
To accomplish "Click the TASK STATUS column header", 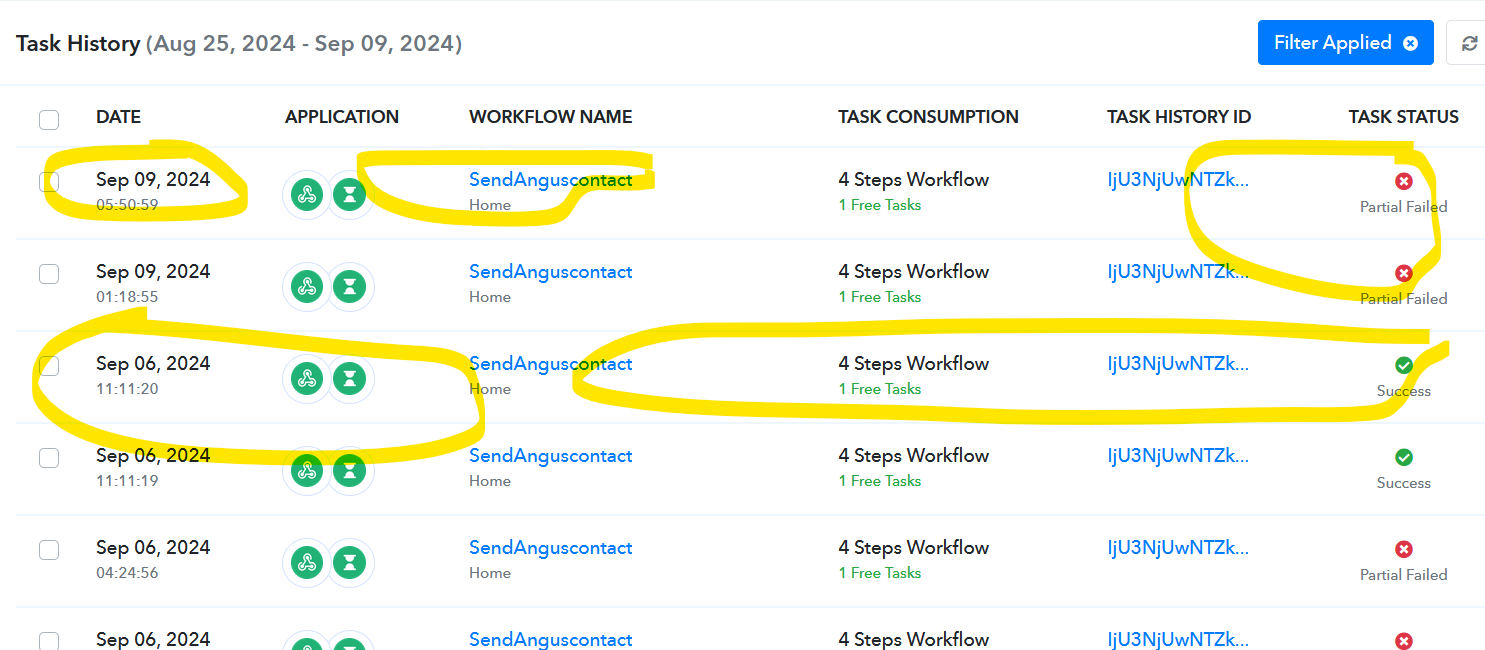I will point(1403,117).
